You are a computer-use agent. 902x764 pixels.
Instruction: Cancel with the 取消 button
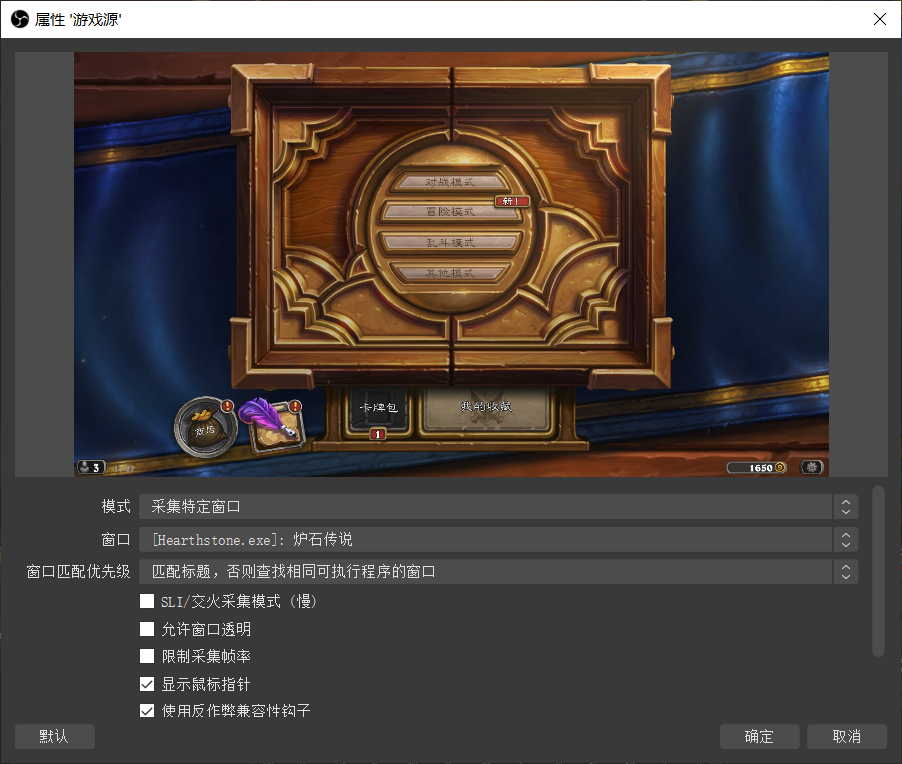[847, 736]
